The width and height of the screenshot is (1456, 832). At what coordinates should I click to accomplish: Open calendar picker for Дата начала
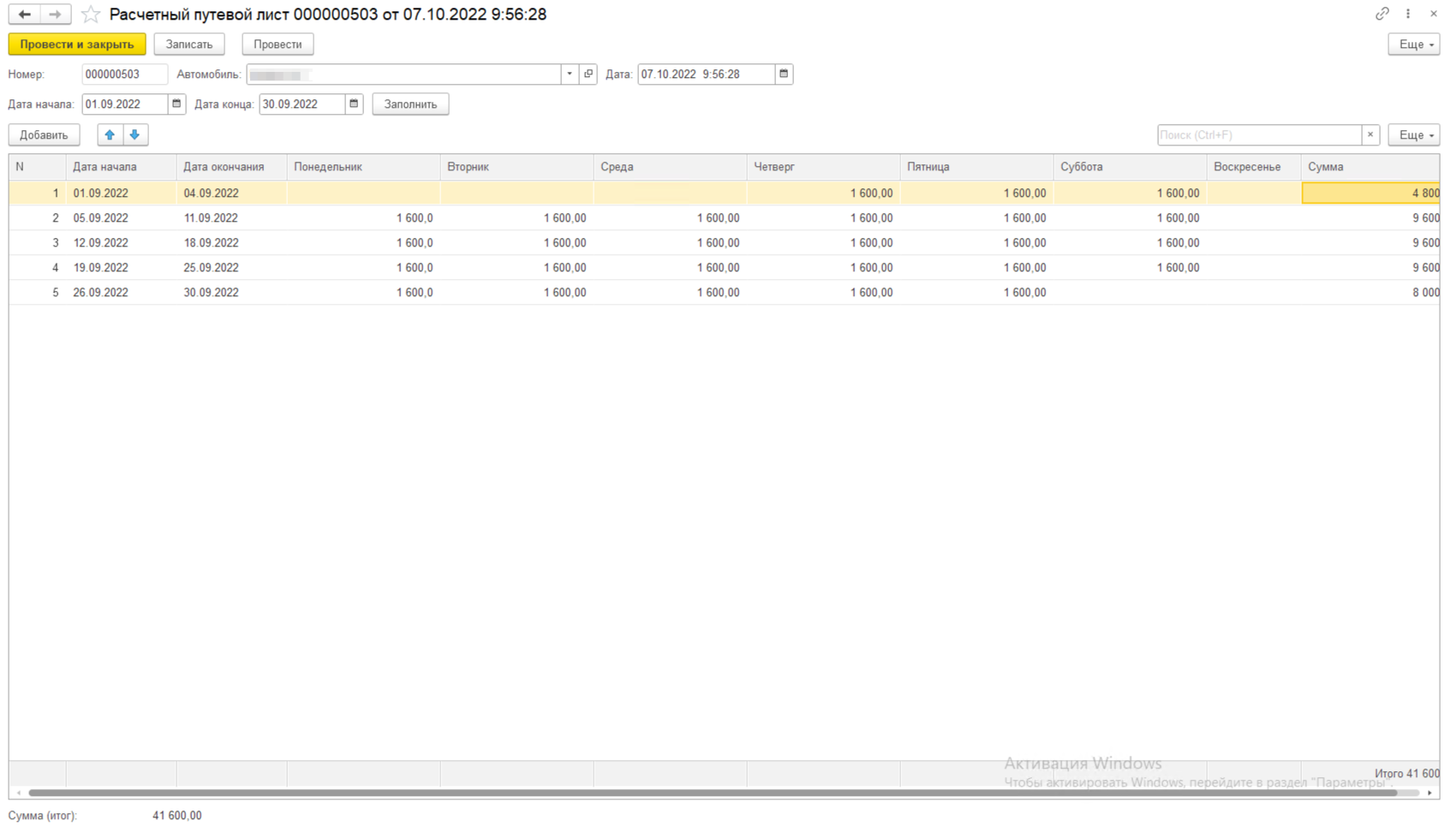(176, 104)
